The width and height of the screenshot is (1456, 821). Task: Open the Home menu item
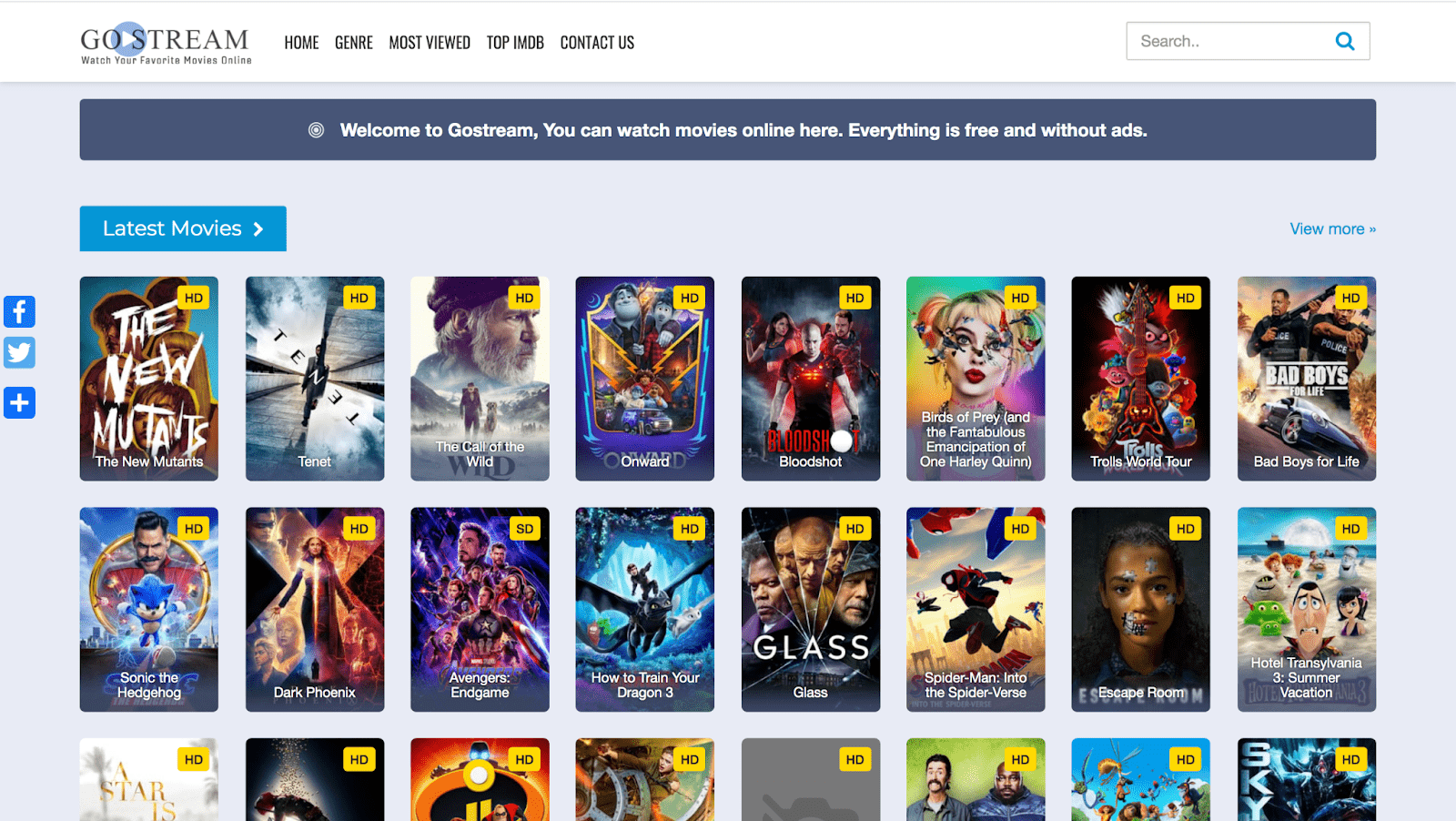tap(301, 43)
